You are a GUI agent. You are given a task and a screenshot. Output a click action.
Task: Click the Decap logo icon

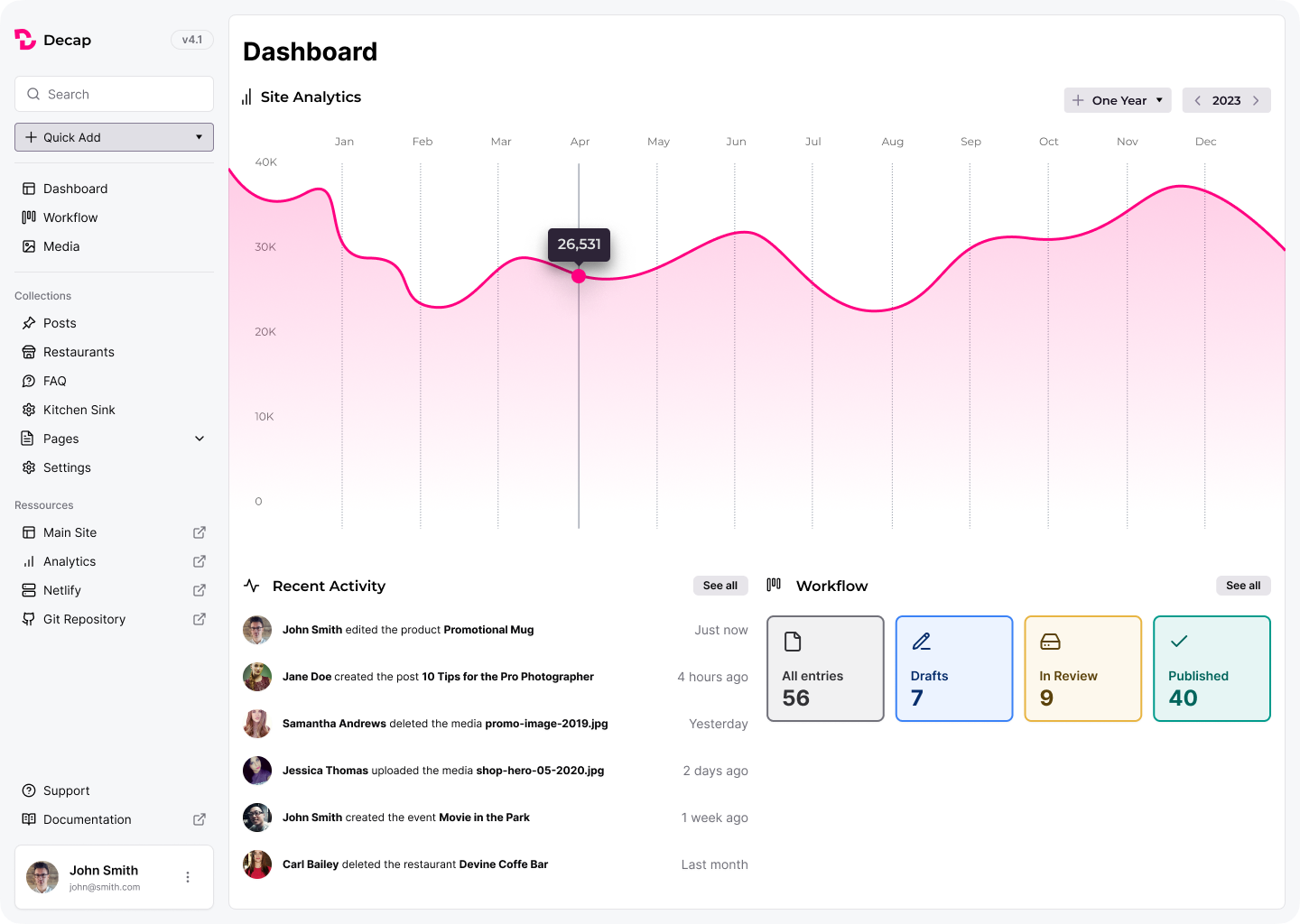tap(25, 40)
